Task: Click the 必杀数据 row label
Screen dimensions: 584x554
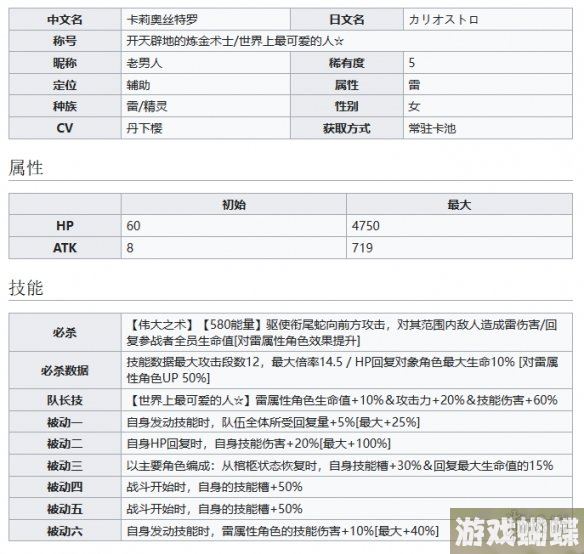Action: click(65, 370)
